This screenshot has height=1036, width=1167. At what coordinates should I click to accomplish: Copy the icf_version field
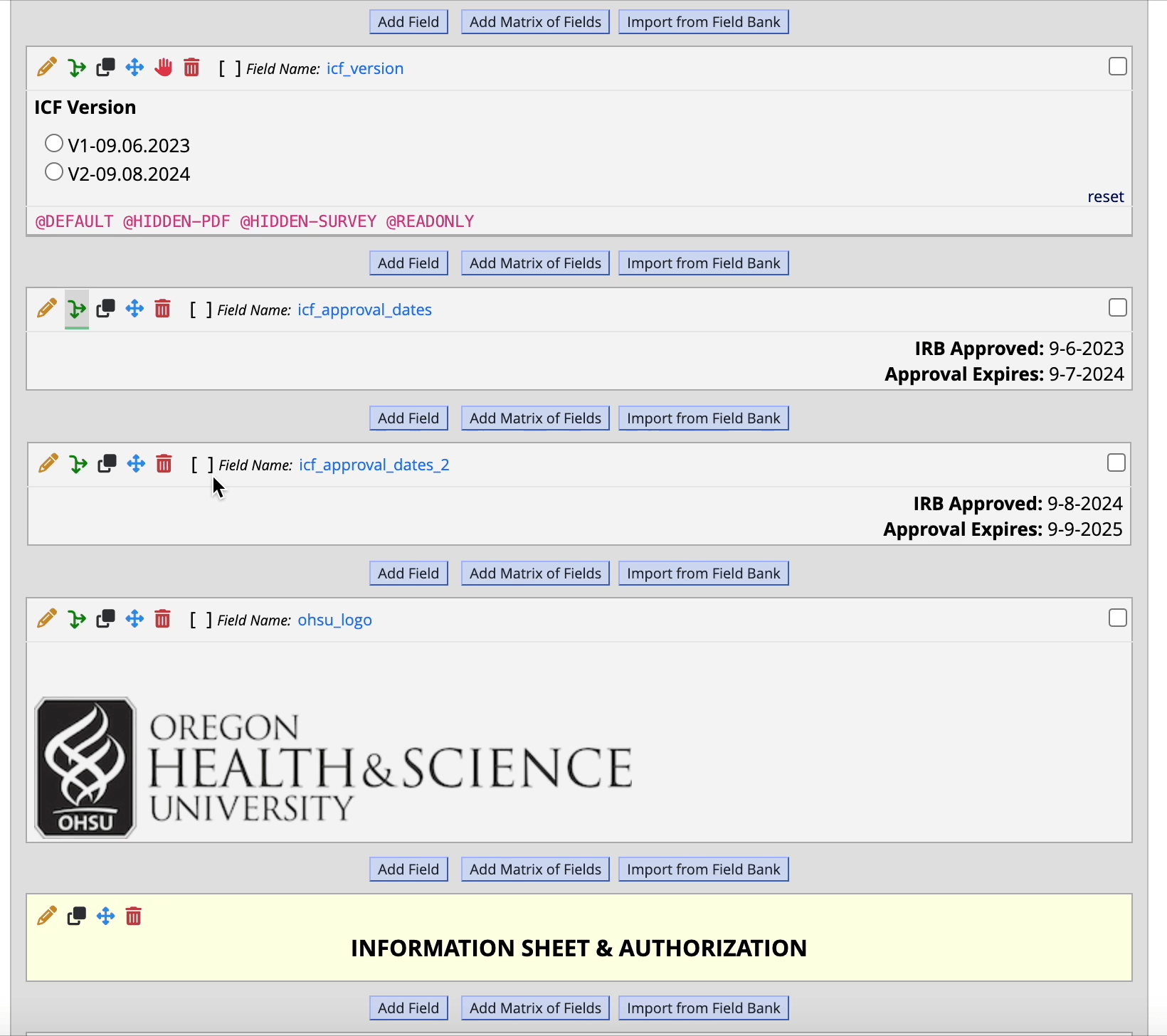[x=105, y=68]
